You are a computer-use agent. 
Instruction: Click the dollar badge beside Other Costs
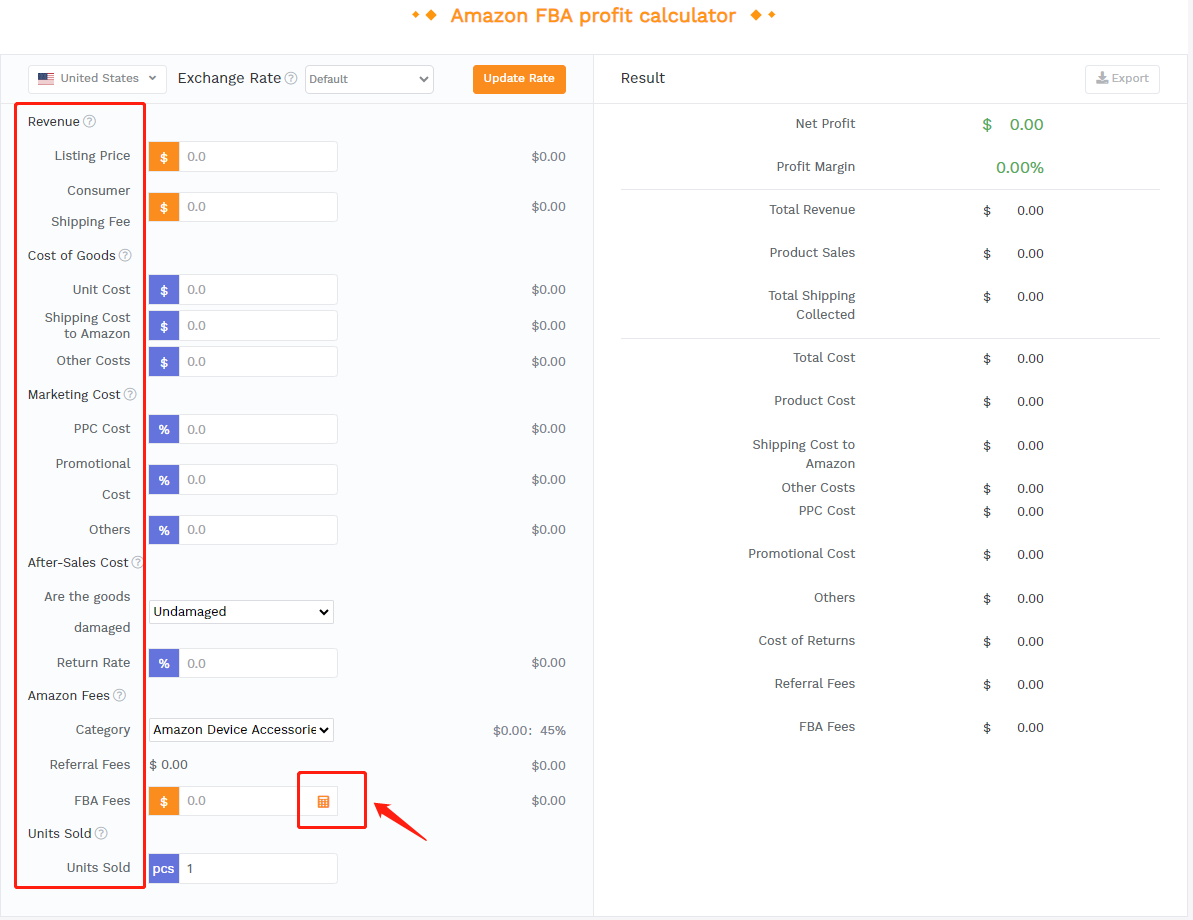[164, 361]
